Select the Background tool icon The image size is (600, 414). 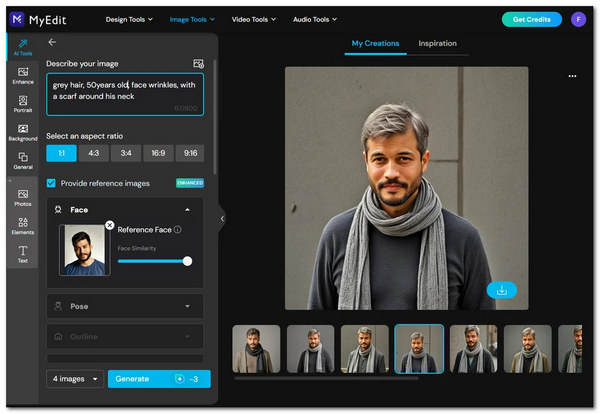[22, 134]
